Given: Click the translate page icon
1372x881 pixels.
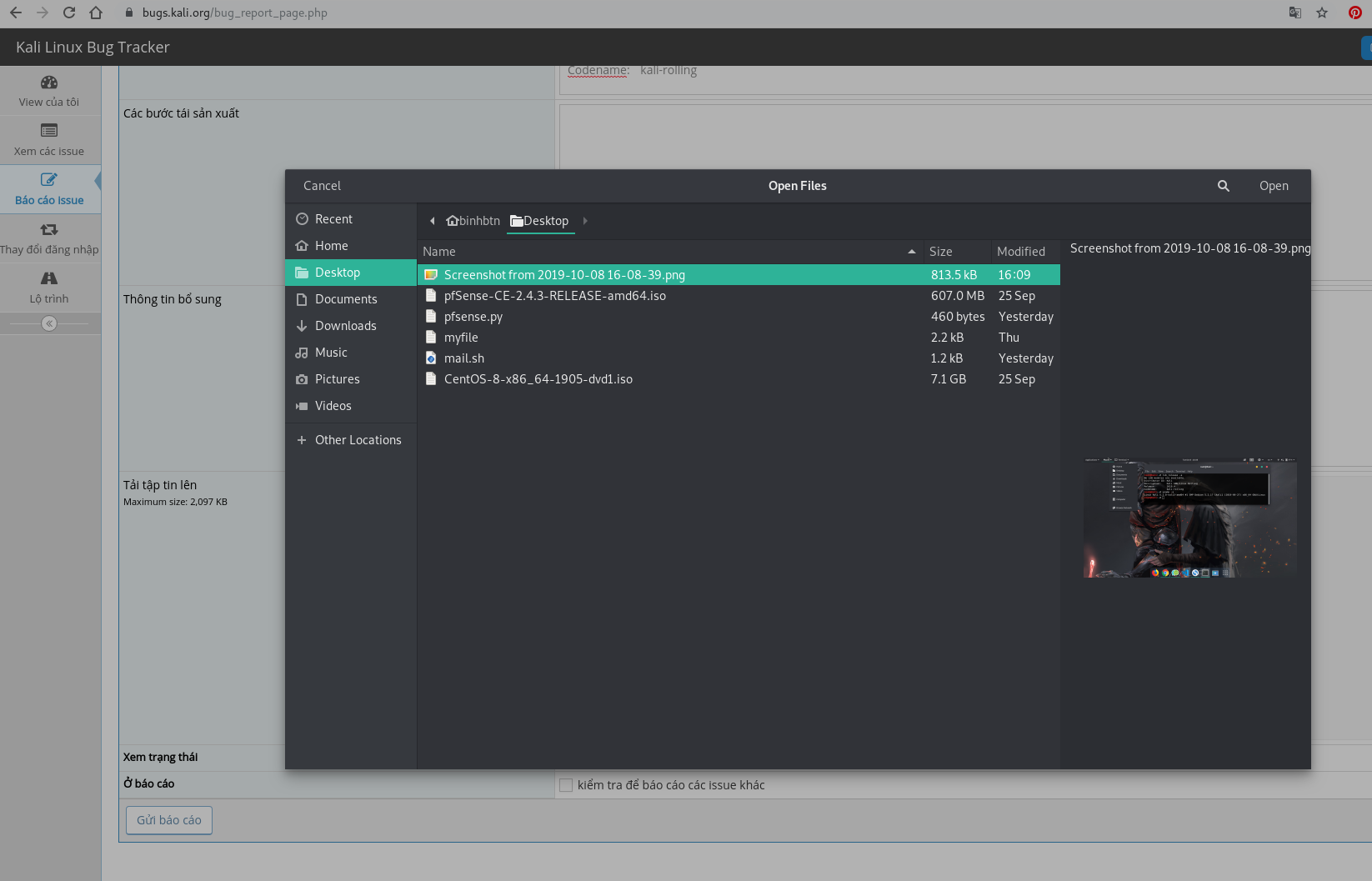Looking at the screenshot, I should point(1294,13).
